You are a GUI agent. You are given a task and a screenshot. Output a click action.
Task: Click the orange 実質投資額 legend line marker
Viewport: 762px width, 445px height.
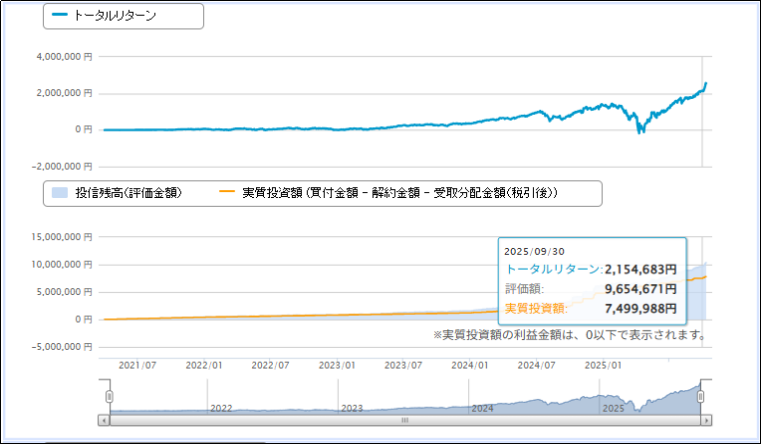coord(225,192)
